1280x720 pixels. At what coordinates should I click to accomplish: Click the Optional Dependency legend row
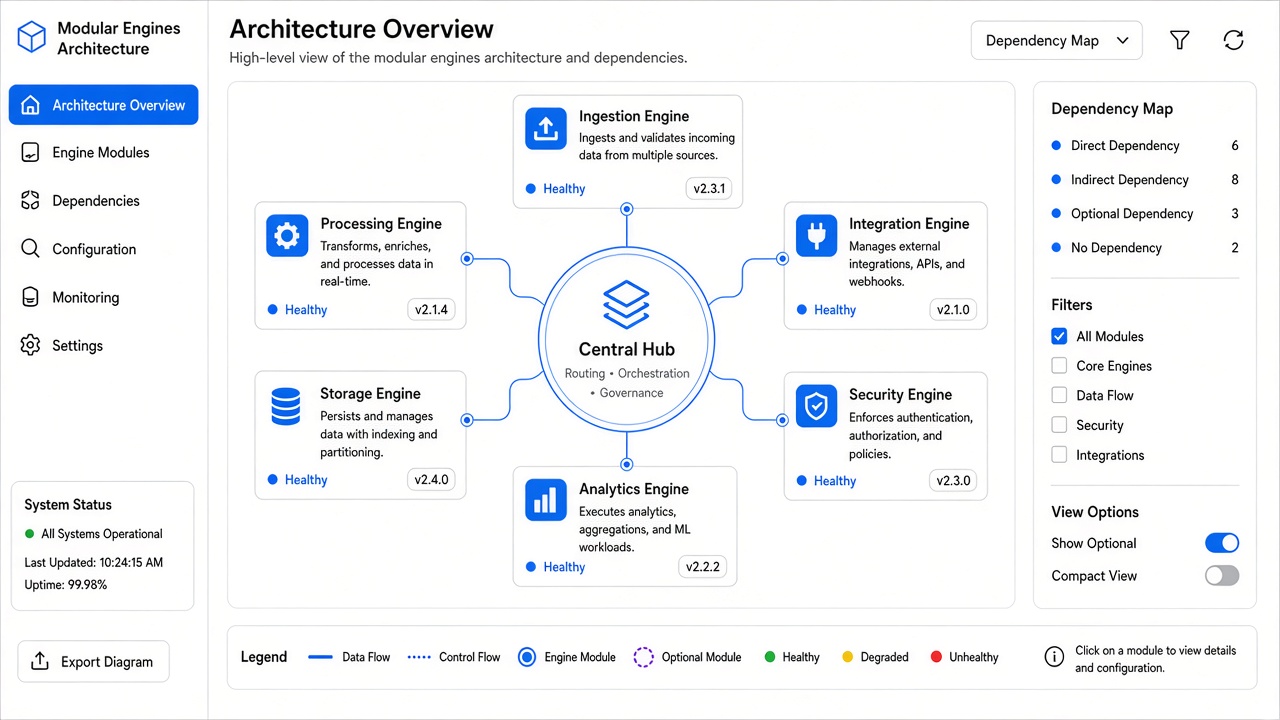tap(1145, 214)
